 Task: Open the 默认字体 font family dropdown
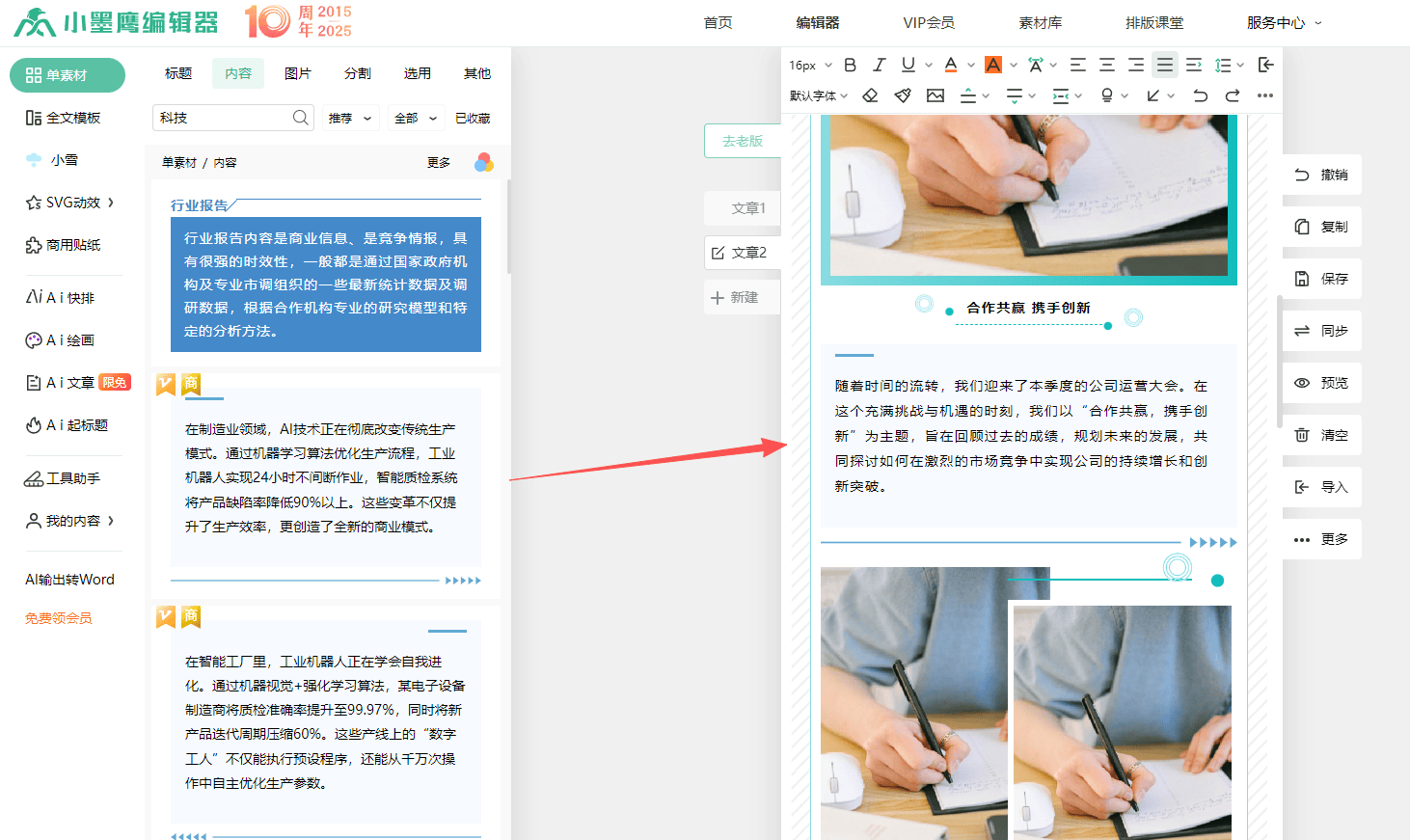pos(818,95)
